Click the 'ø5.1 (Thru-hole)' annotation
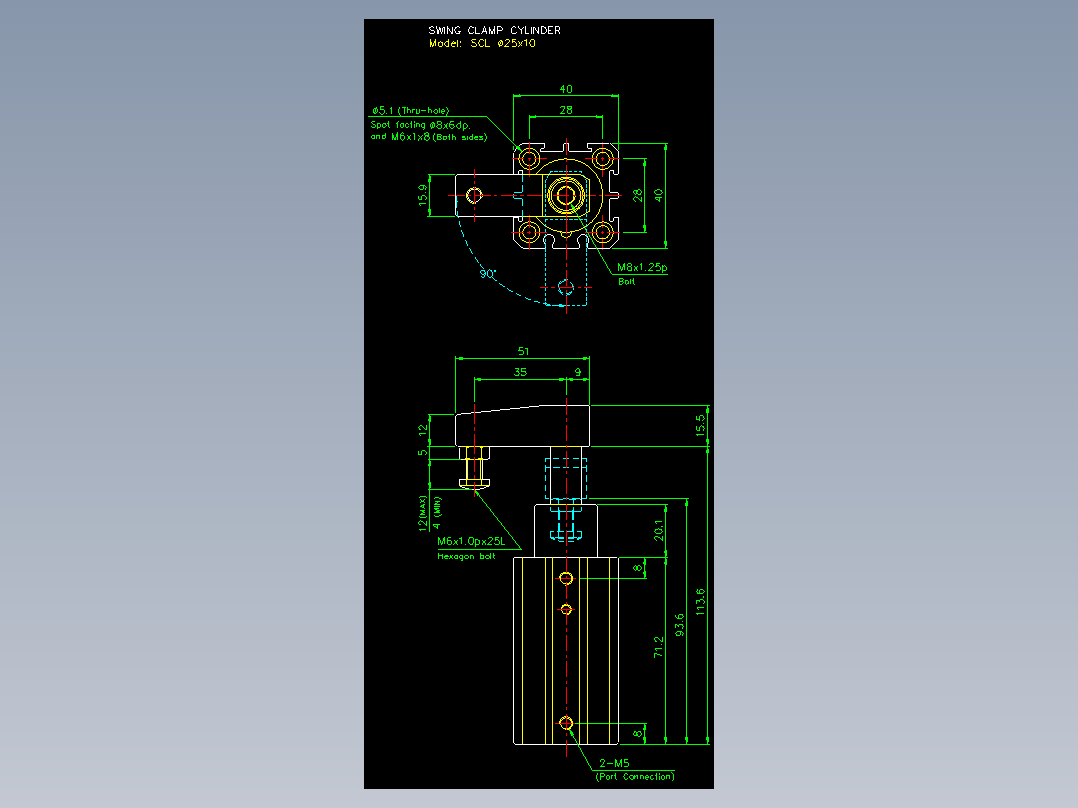The width and height of the screenshot is (1078, 808). (411, 110)
